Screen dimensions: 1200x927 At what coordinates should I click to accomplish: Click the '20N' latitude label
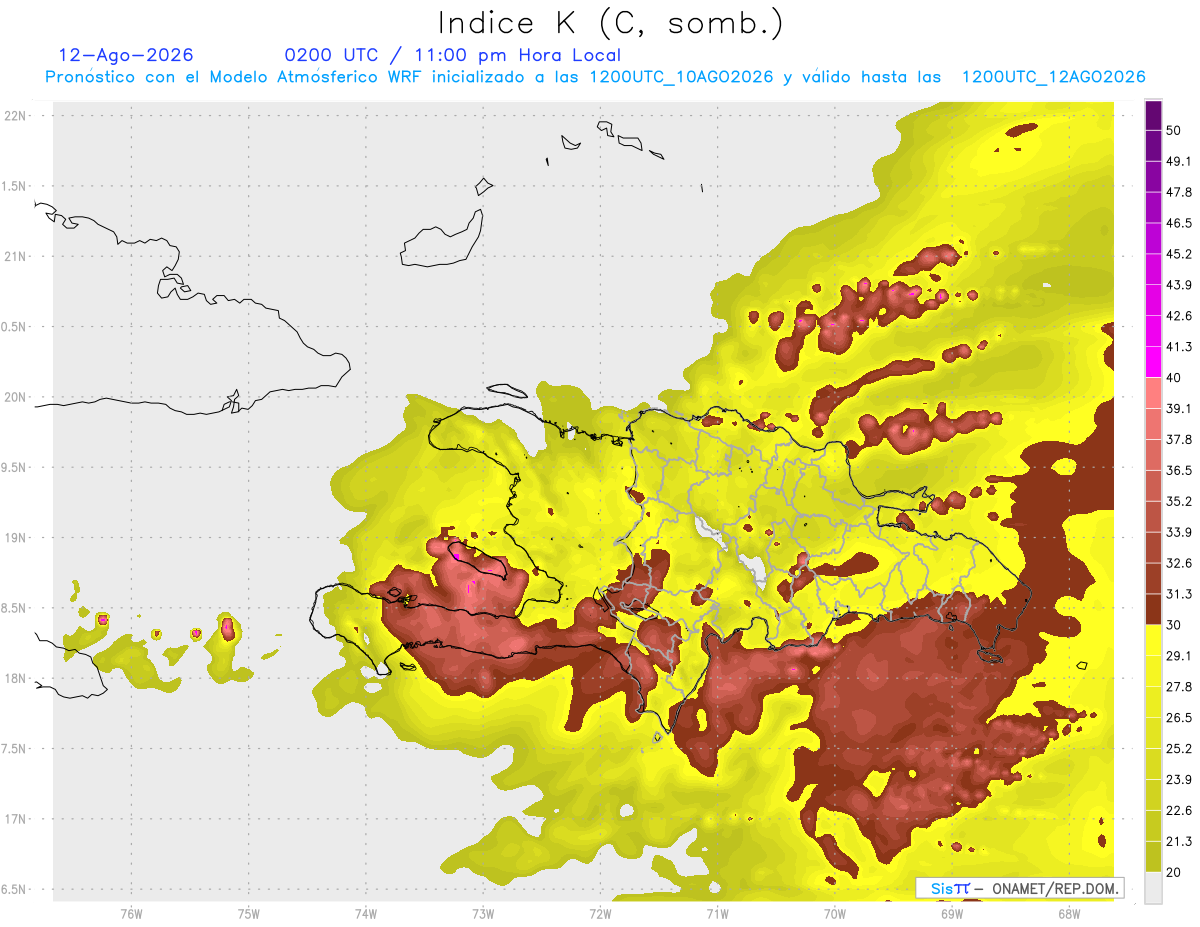coord(16,397)
